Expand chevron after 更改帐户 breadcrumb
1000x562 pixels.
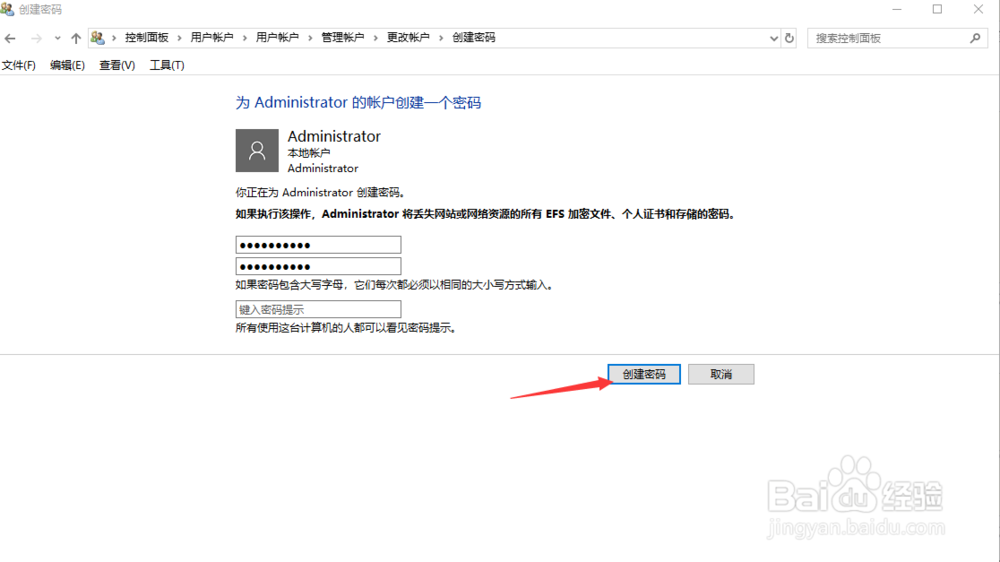pyautogui.click(x=441, y=38)
